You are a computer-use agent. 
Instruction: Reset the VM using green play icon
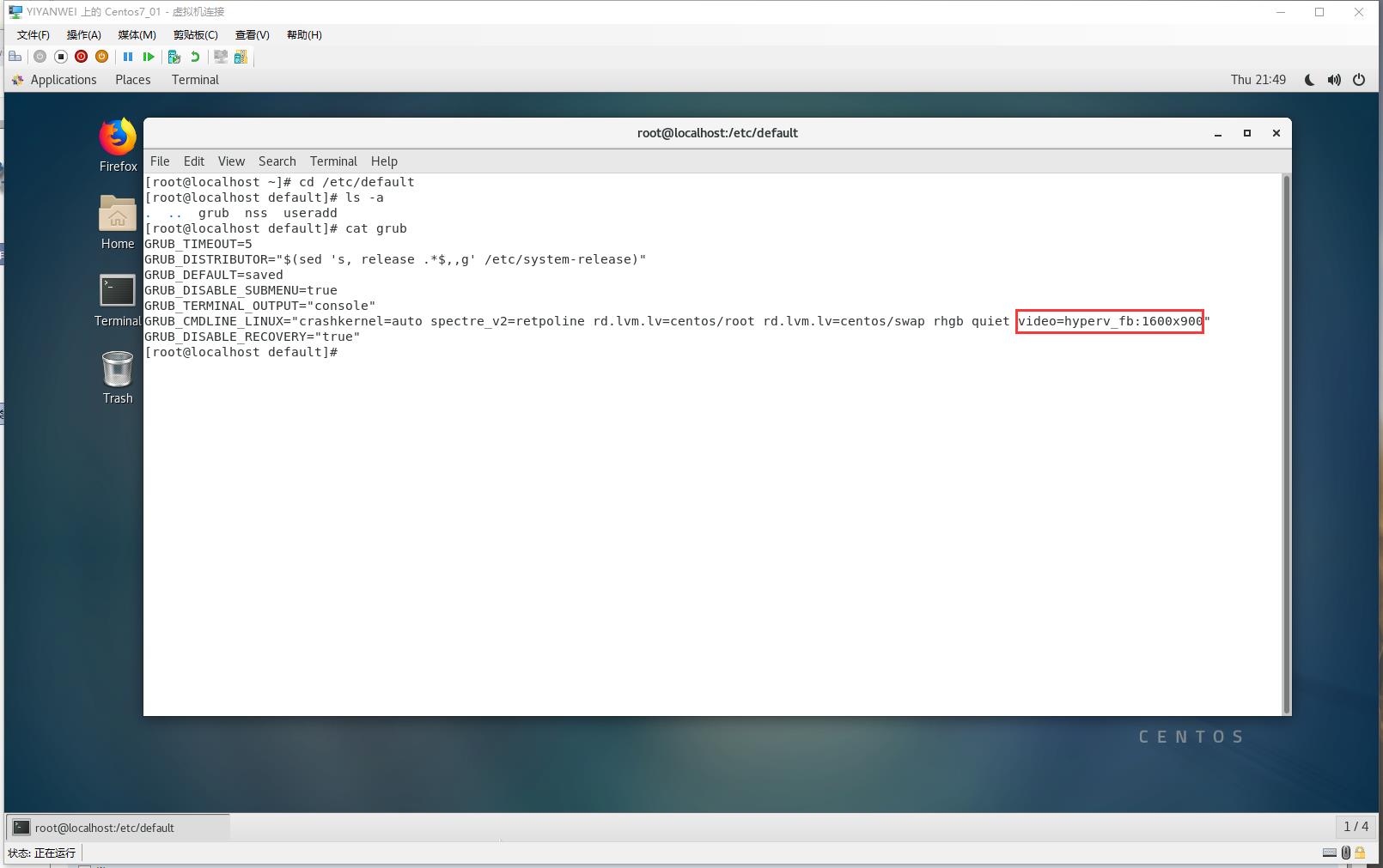click(x=149, y=57)
